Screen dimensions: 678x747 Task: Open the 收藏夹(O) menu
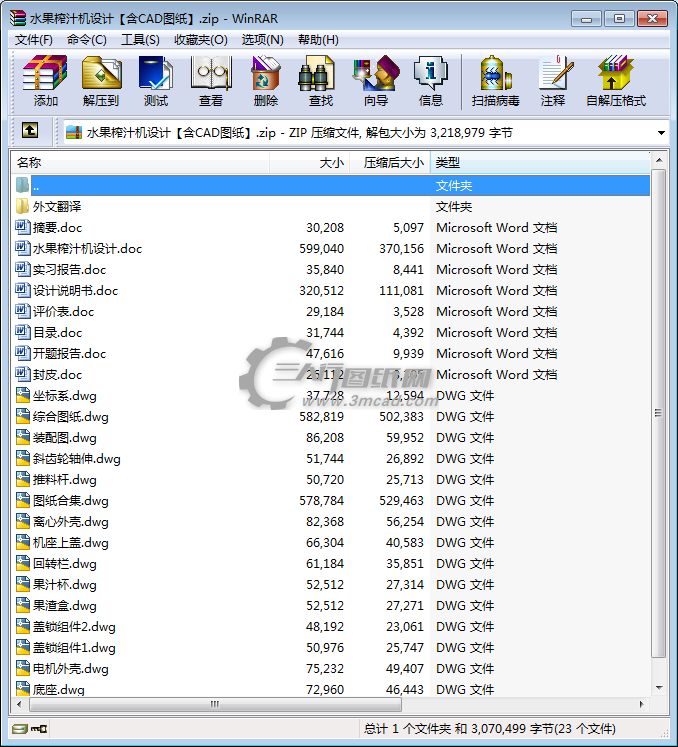pos(201,40)
